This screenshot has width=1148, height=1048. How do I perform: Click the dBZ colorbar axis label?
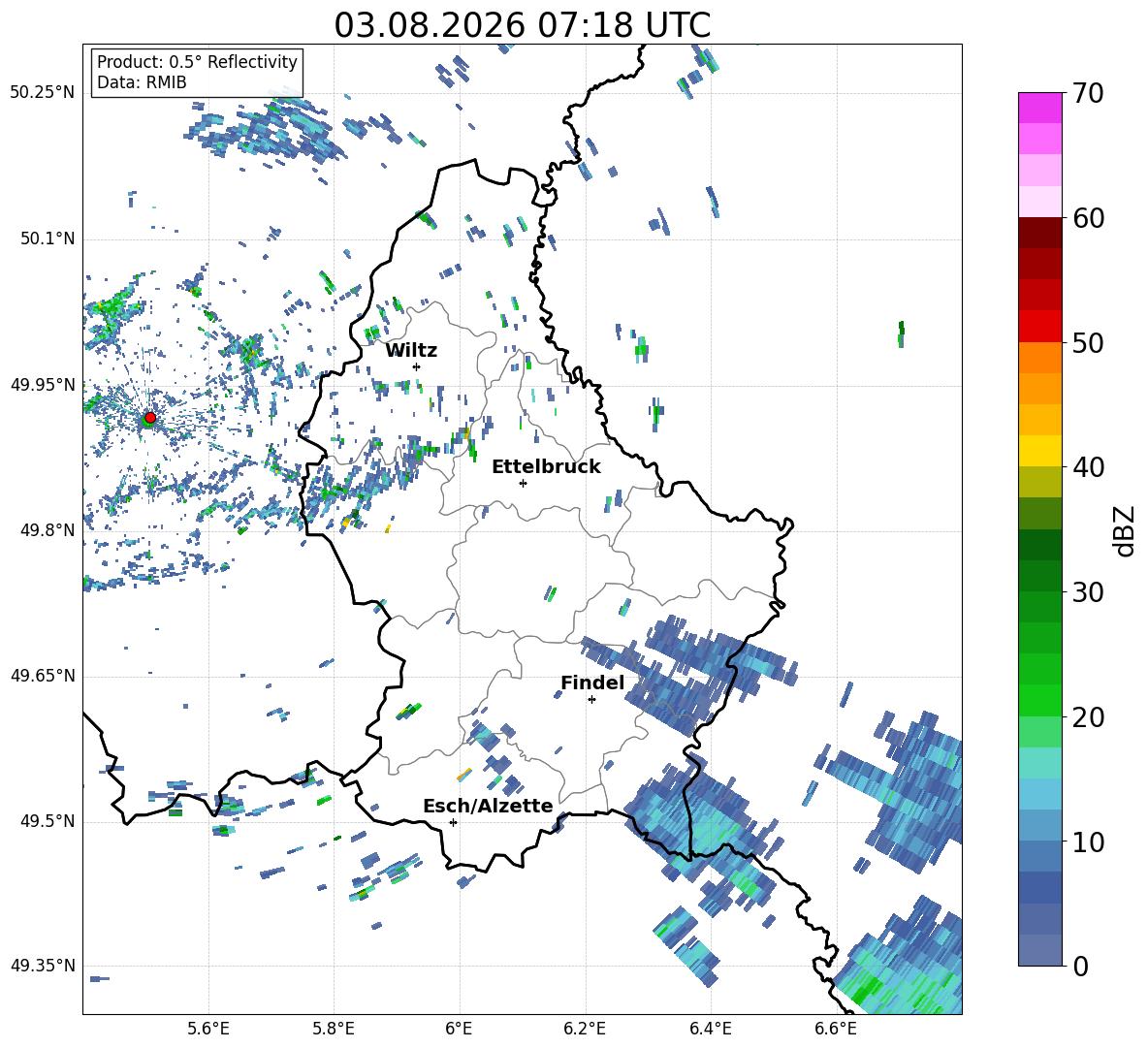1126,530
